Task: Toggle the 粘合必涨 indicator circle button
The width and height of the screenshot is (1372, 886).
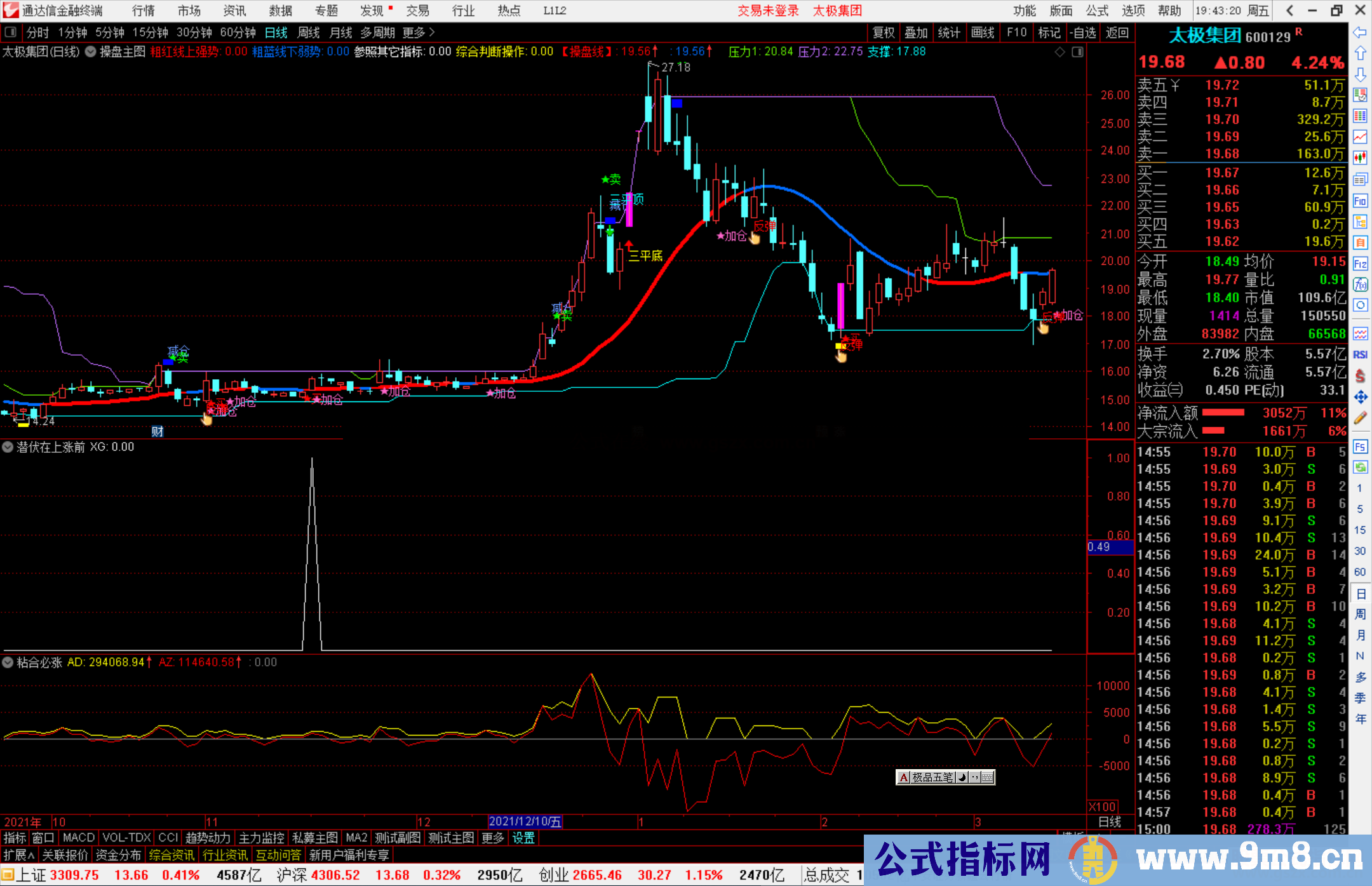Action: click(8, 662)
